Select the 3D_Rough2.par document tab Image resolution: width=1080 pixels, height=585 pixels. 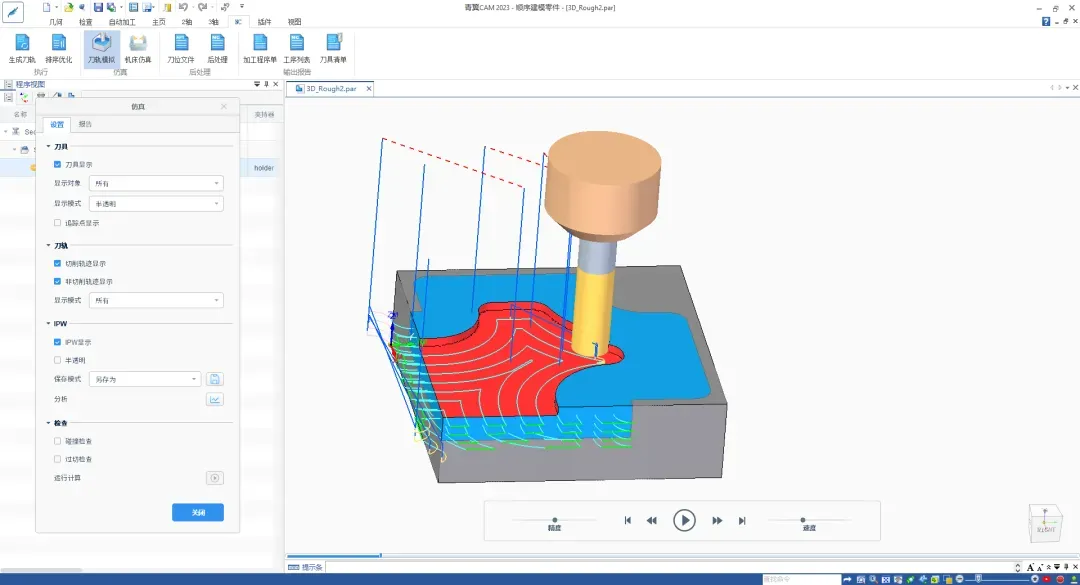coord(331,88)
